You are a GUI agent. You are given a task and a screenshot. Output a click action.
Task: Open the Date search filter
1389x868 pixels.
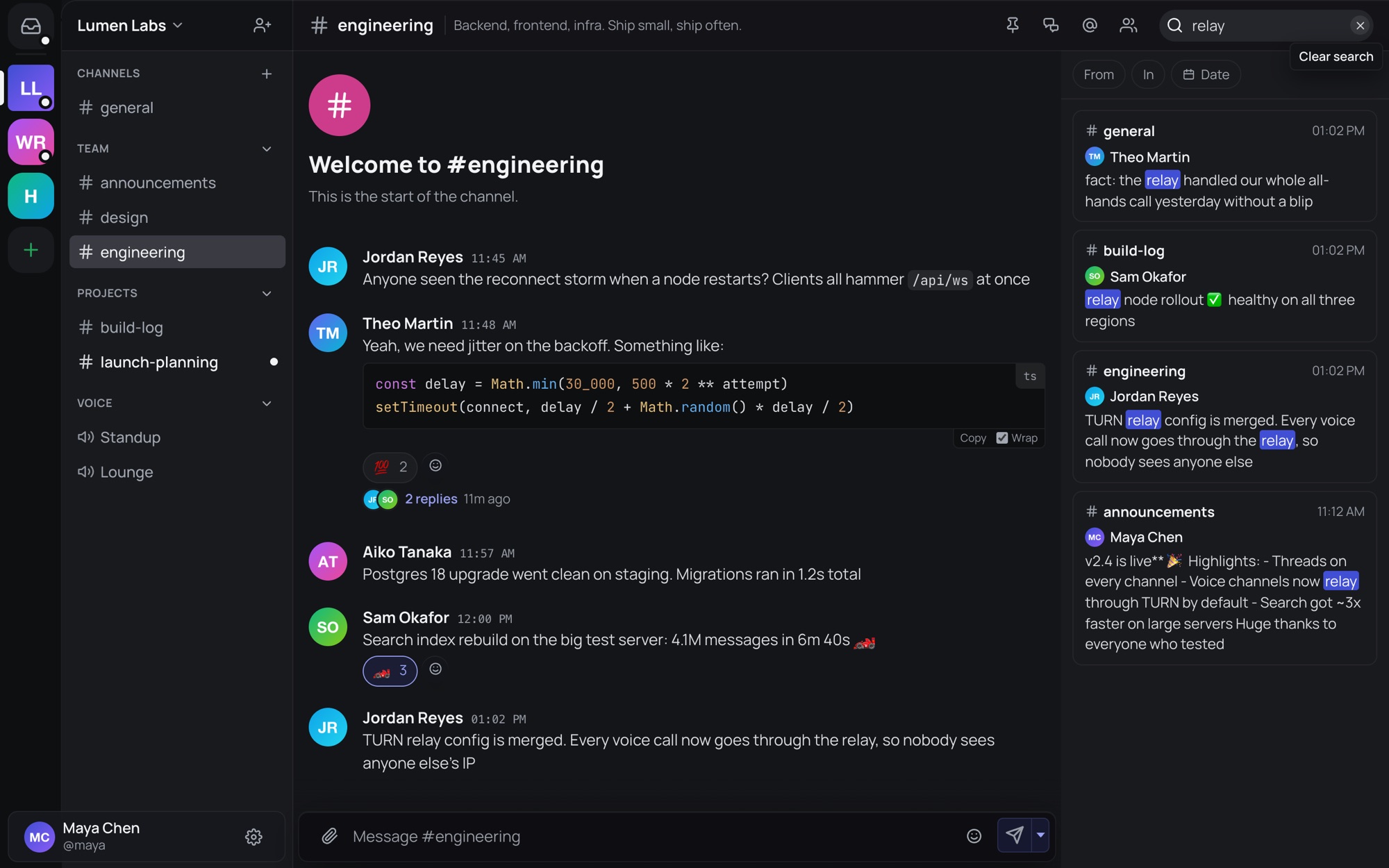coord(1206,74)
